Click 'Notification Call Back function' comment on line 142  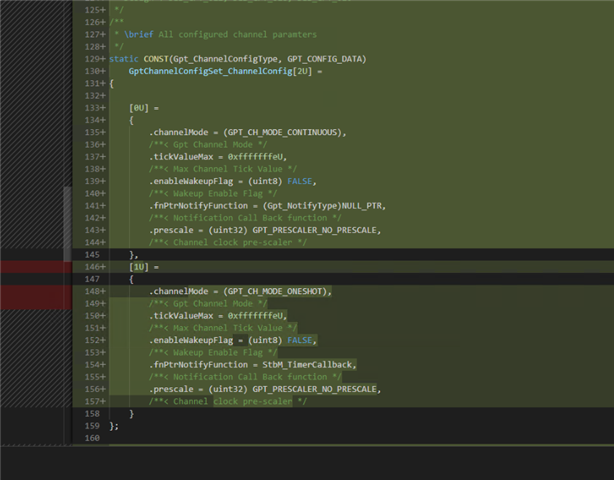tap(250, 218)
